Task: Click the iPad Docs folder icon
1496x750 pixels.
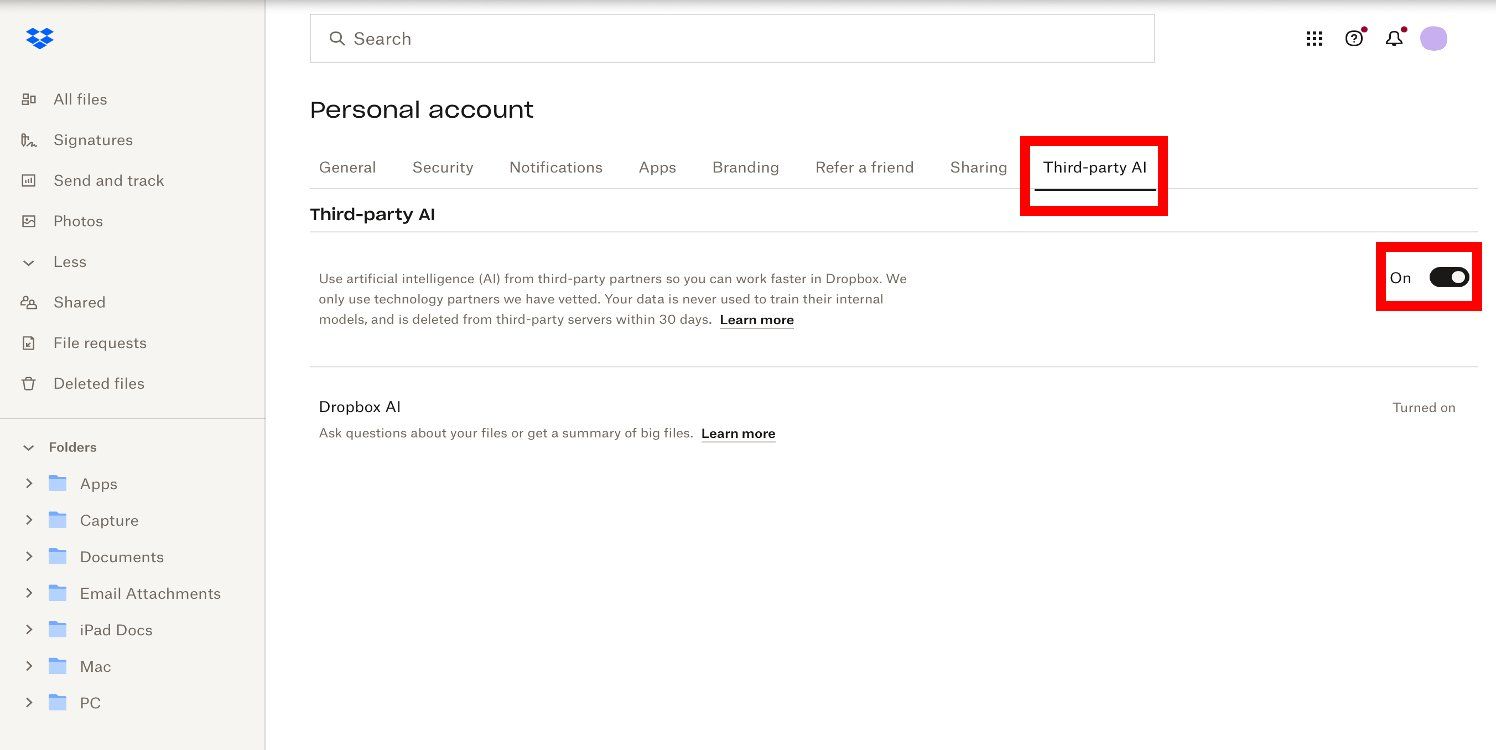Action: coord(58,630)
